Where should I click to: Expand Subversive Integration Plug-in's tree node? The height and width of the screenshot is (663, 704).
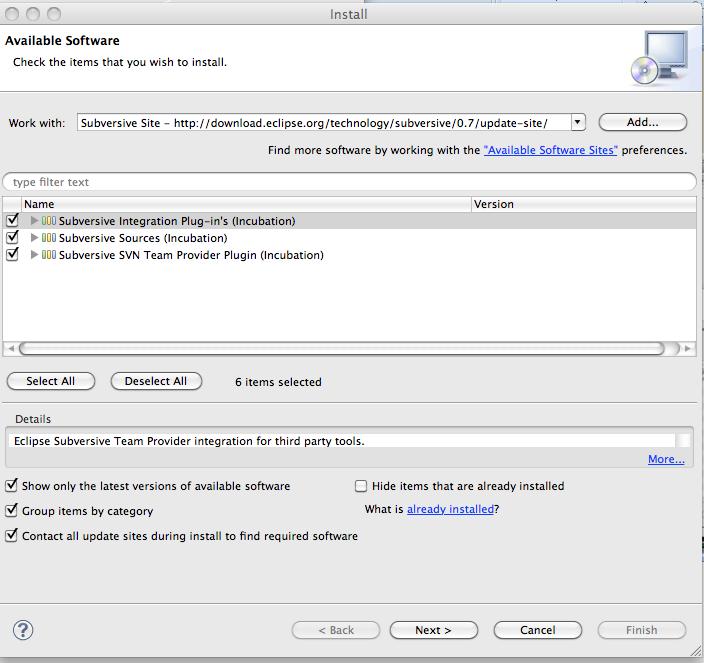[x=34, y=220]
